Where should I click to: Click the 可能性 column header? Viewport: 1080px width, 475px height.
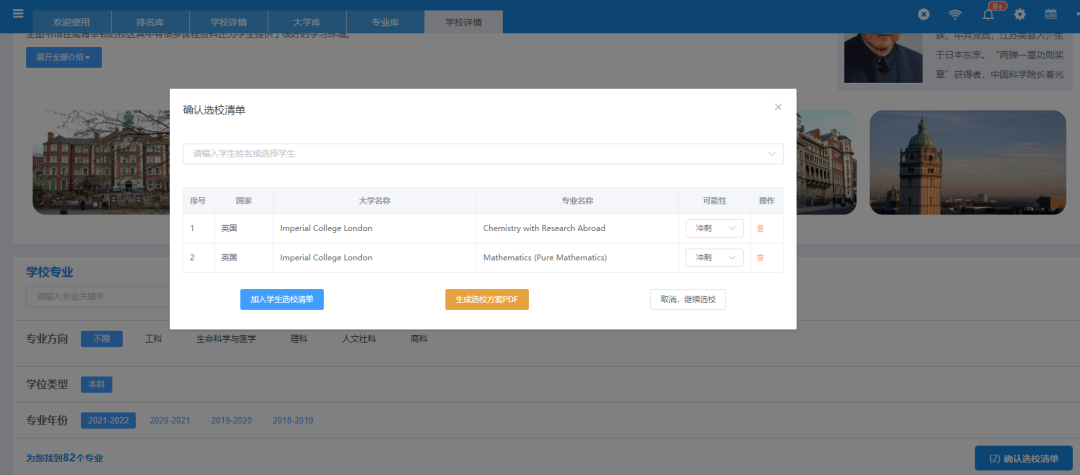point(714,201)
